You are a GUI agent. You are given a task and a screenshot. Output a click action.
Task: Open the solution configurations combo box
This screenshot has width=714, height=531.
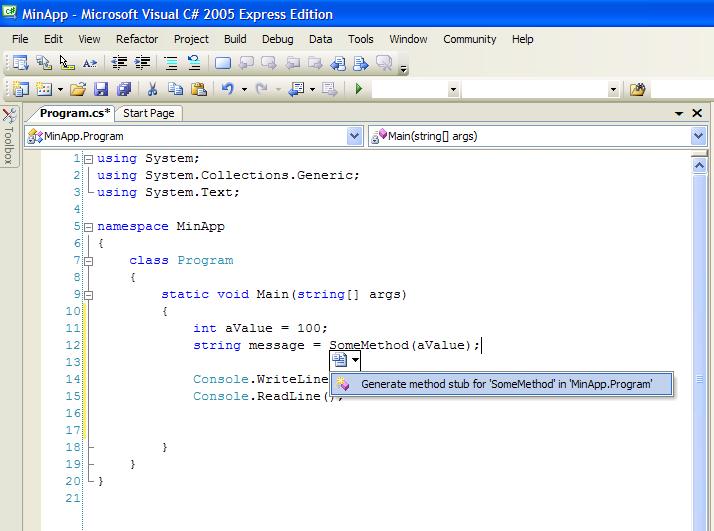coord(415,89)
